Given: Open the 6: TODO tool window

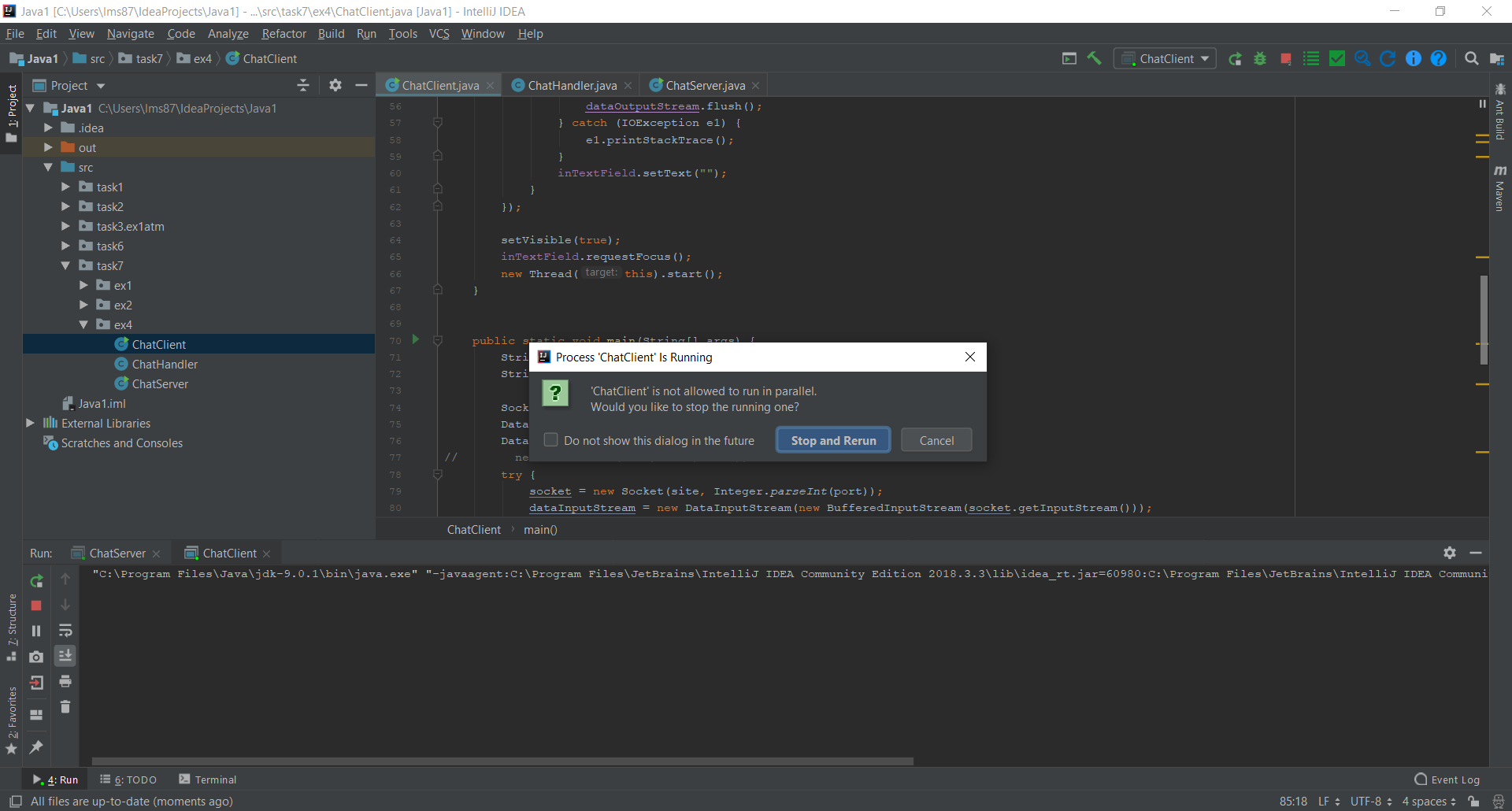Looking at the screenshot, I should (x=128, y=780).
